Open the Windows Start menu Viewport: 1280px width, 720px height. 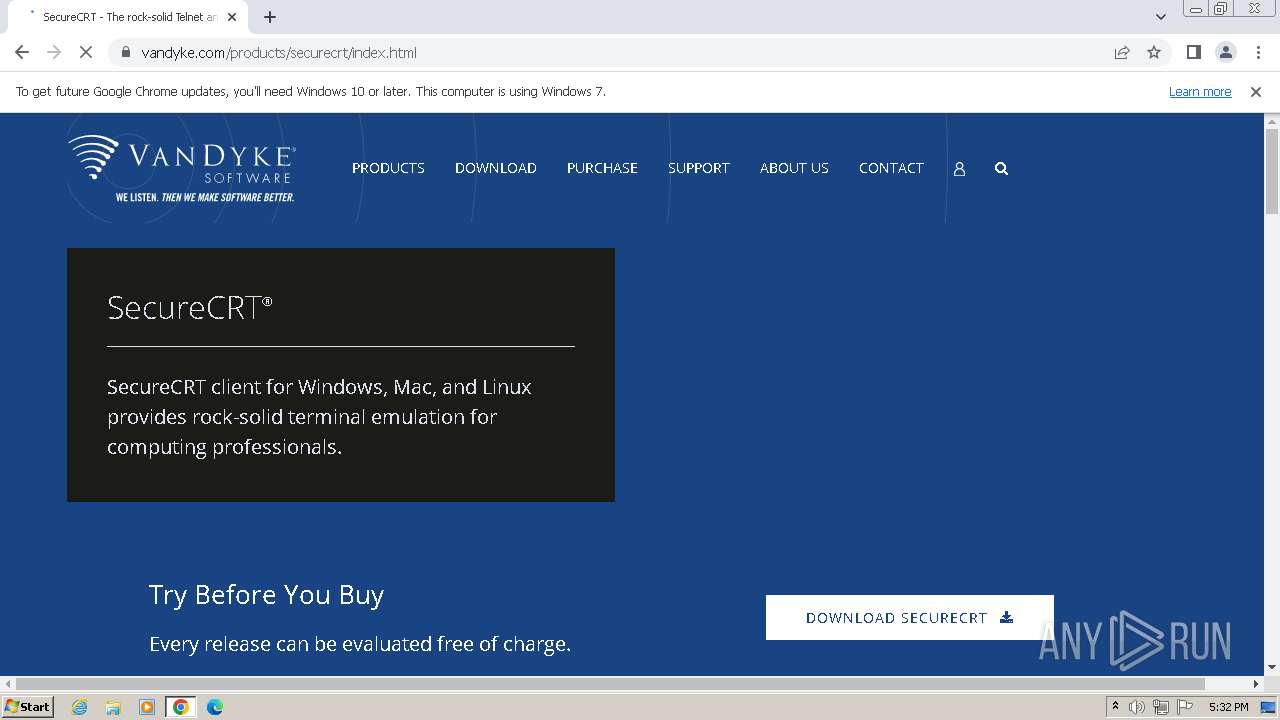point(28,707)
